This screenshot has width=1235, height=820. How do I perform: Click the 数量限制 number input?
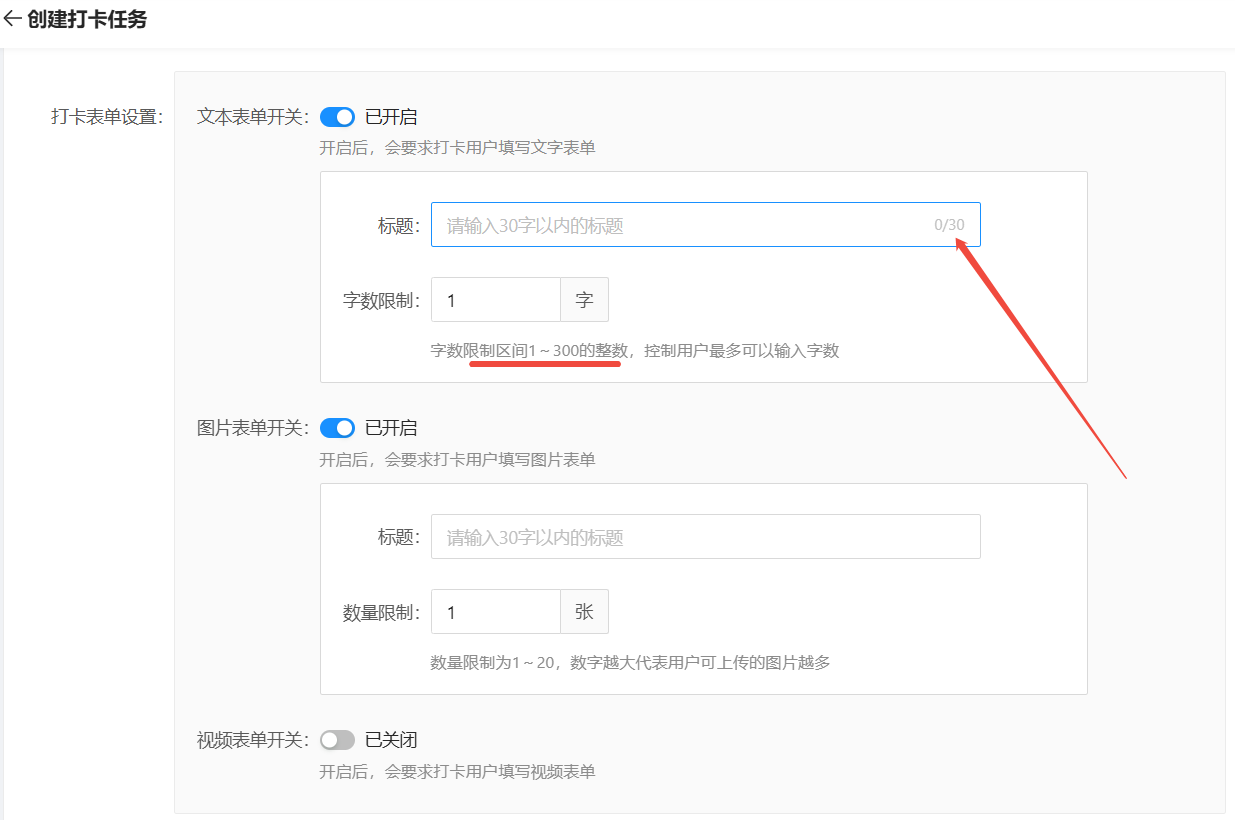pos(495,612)
